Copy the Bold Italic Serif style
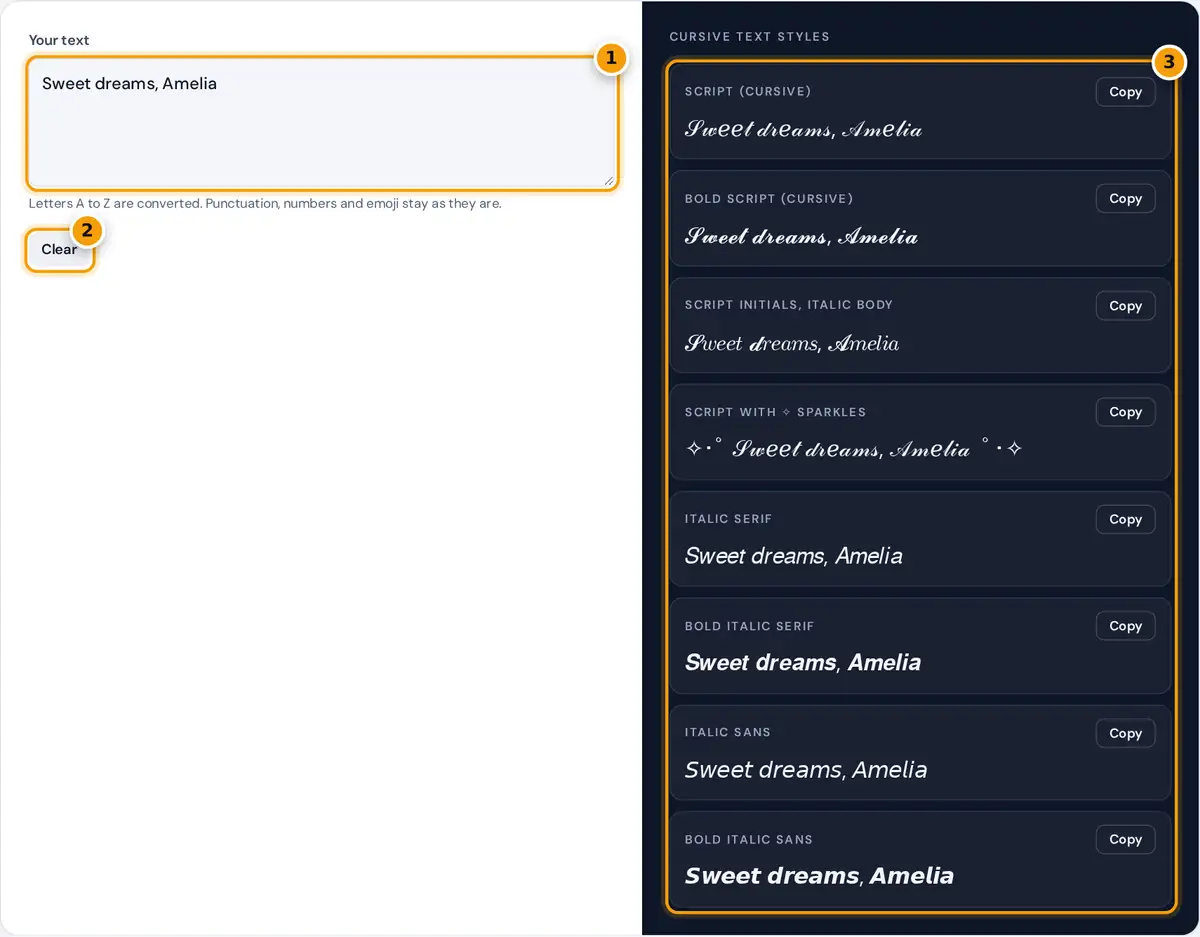The image size is (1200, 937). coord(1125,626)
